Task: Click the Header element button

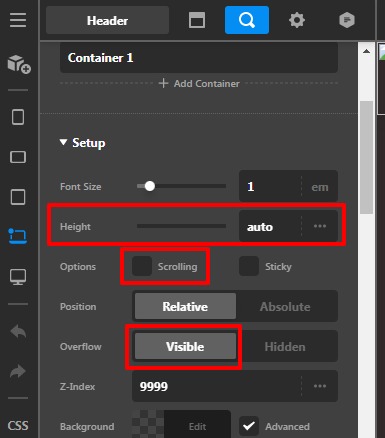Action: click(107, 20)
